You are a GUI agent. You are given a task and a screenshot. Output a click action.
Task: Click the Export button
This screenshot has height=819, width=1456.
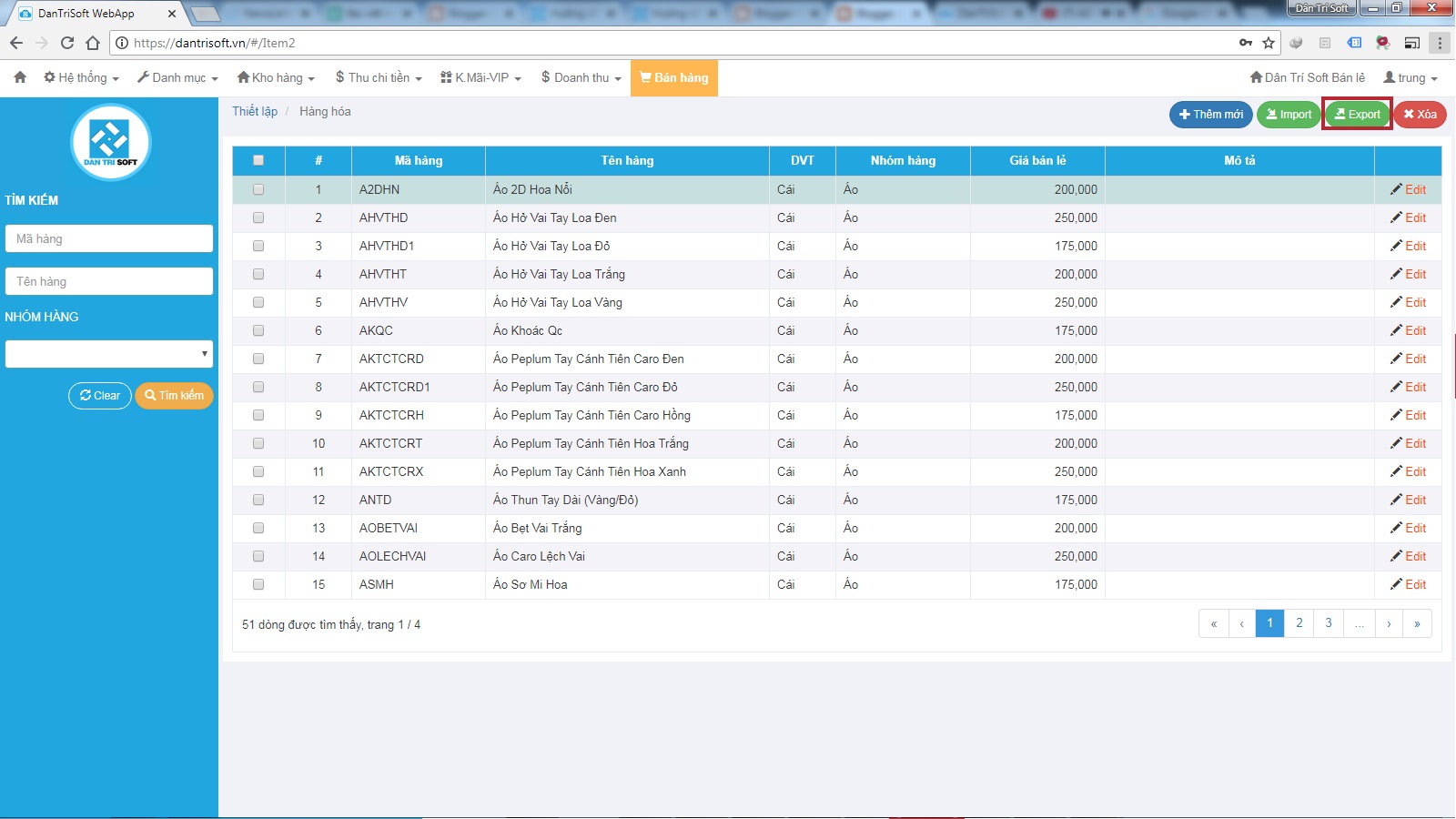1357,114
